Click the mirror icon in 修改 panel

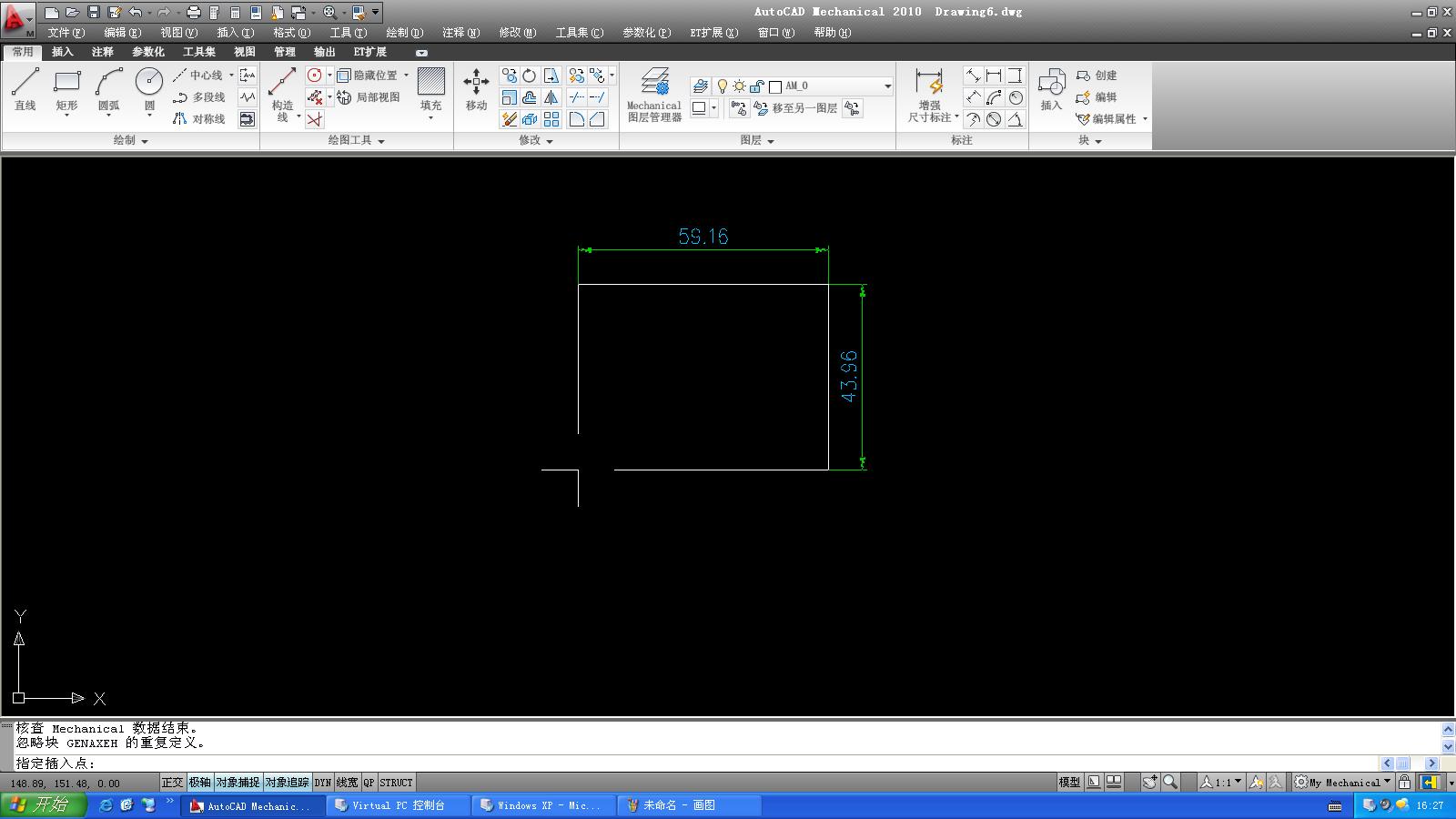click(551, 97)
